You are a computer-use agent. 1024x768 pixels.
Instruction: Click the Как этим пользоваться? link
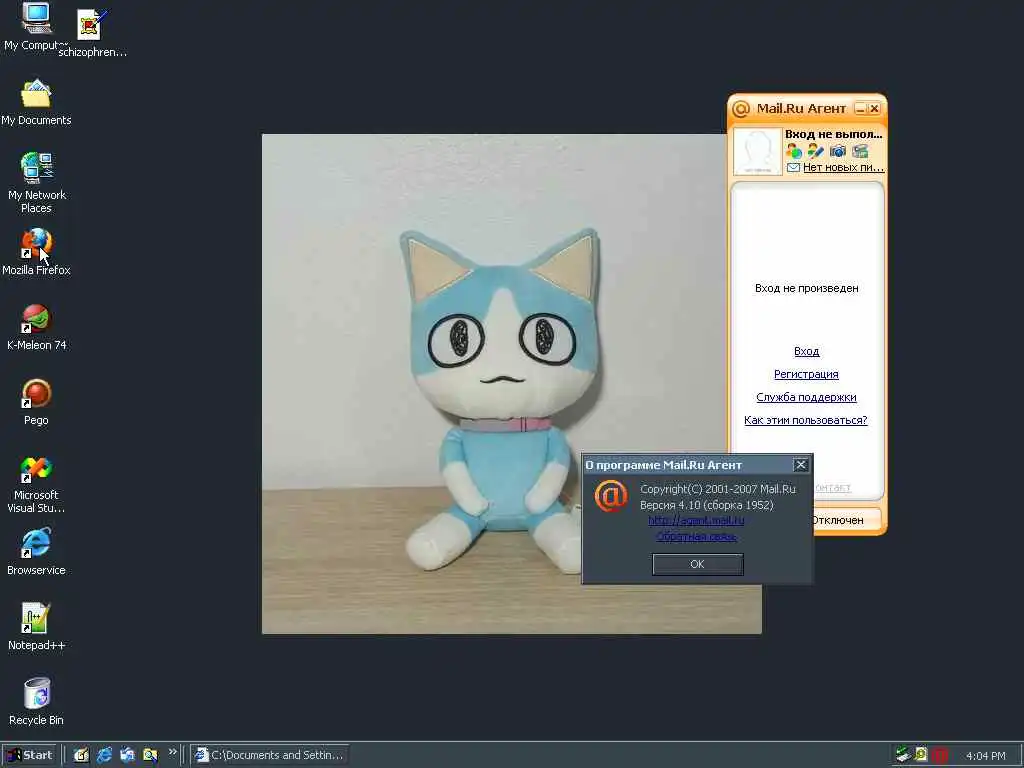pyautogui.click(x=805, y=420)
